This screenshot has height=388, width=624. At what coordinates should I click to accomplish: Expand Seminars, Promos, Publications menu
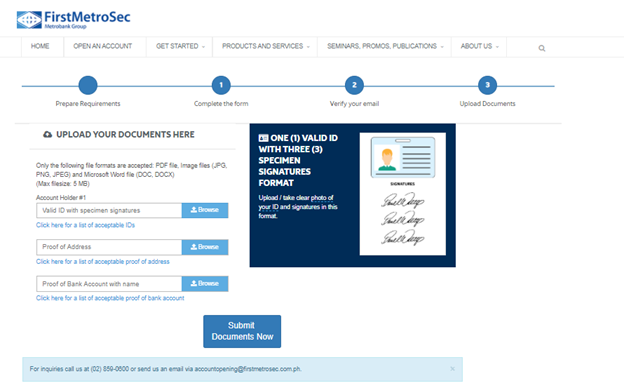click(384, 47)
